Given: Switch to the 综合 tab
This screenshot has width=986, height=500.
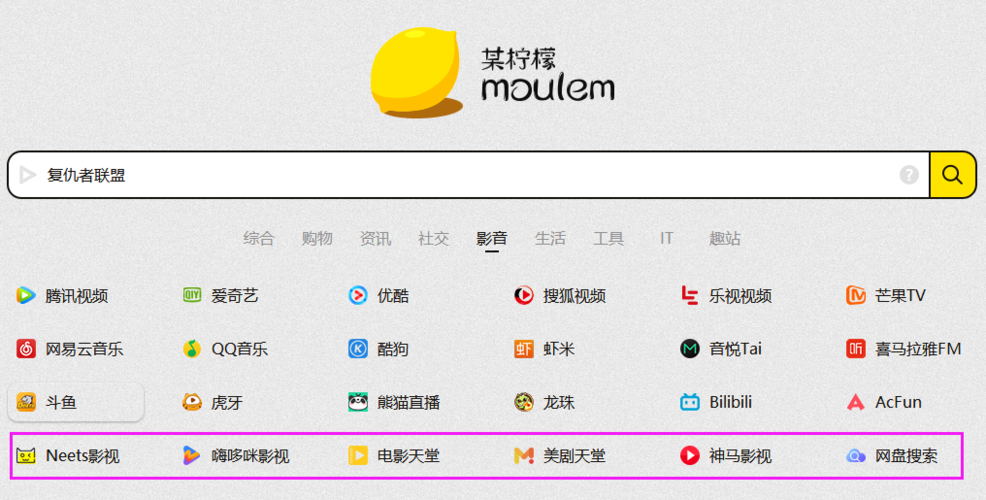Looking at the screenshot, I should [x=258, y=238].
